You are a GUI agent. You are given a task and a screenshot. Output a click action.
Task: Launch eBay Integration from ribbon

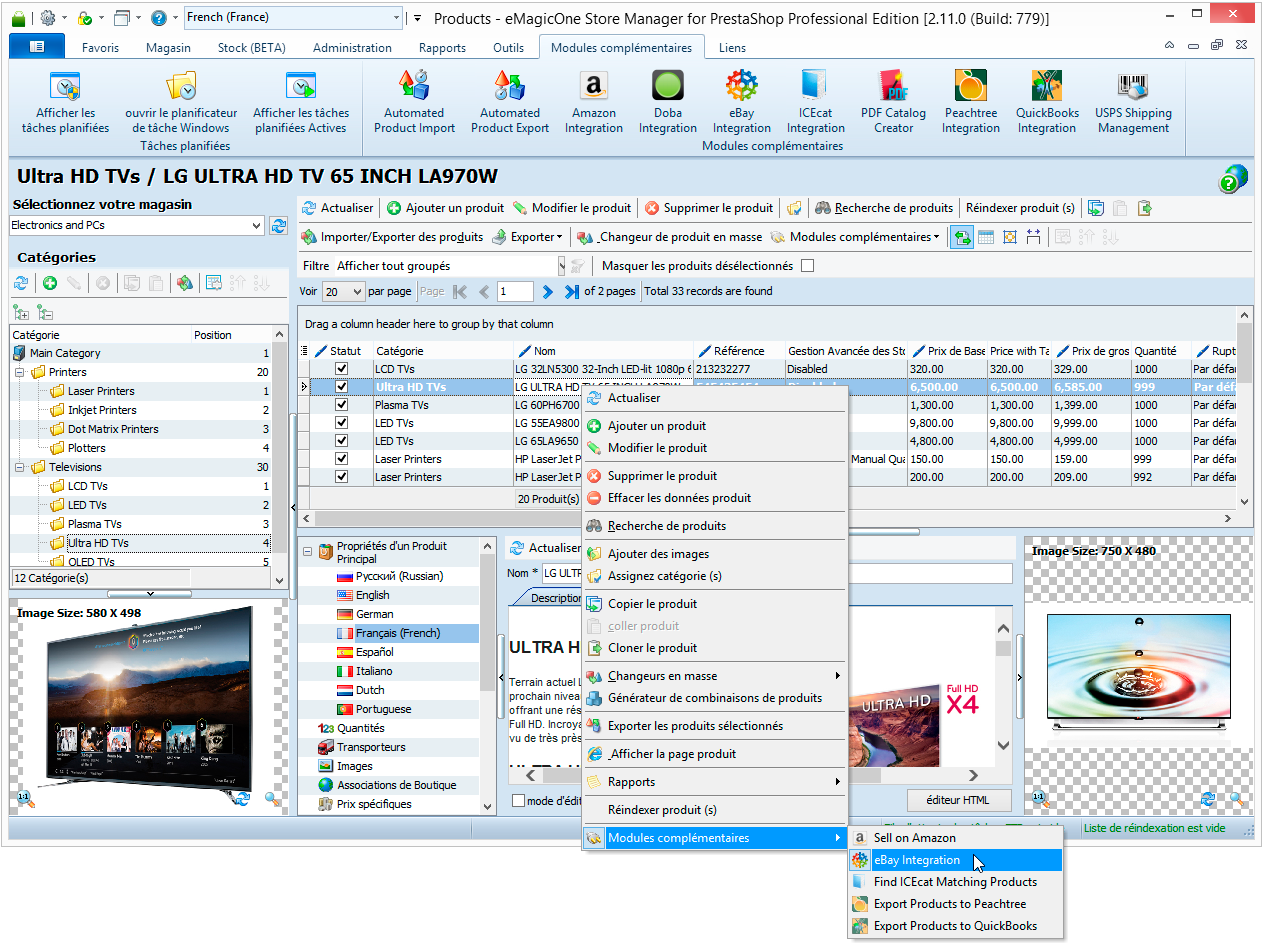[741, 101]
